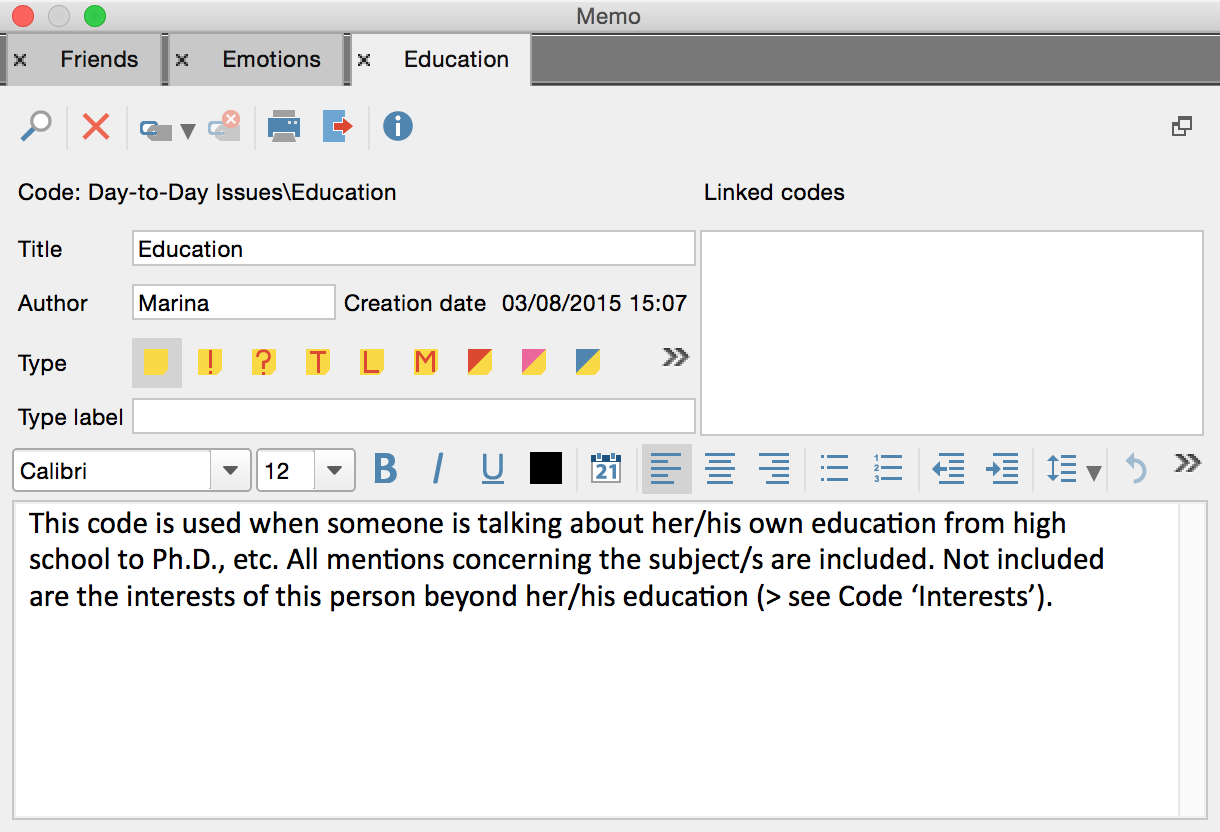Image resolution: width=1220 pixels, height=832 pixels.
Task: Click the undock window icon at top right
Action: [1182, 127]
